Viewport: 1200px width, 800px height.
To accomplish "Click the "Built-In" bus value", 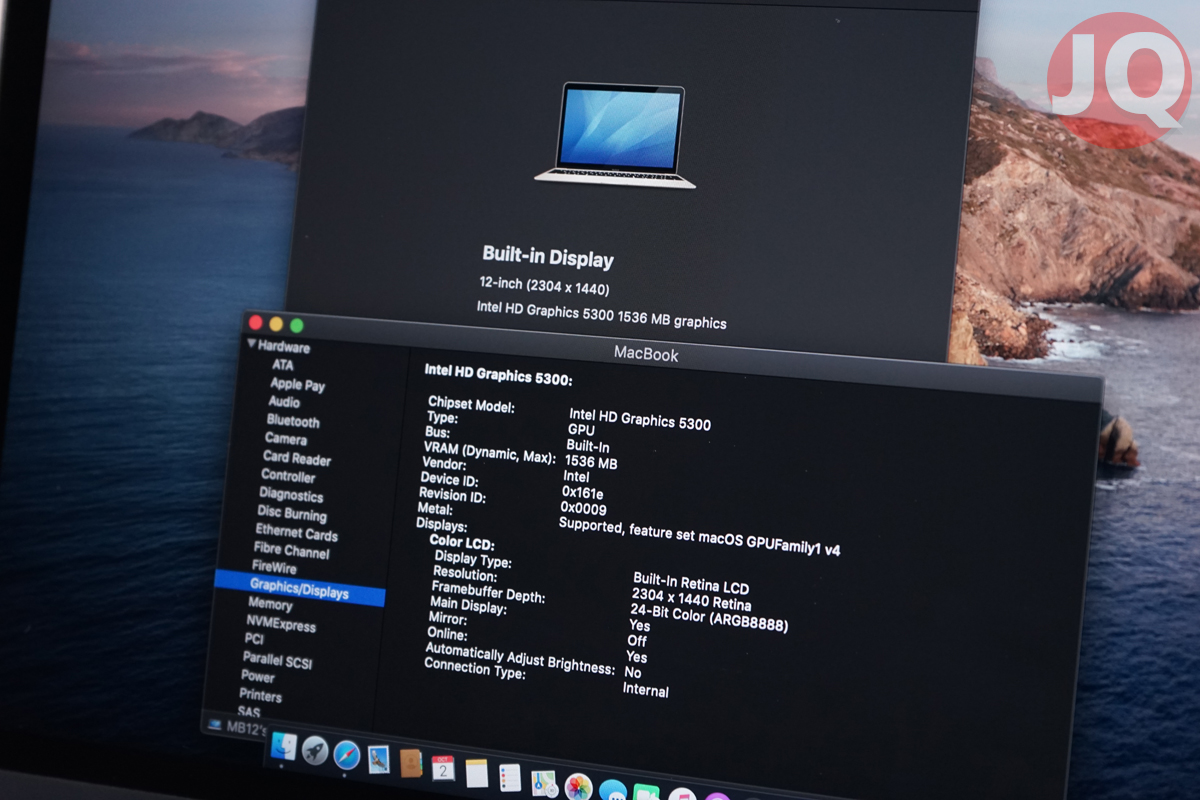I will coord(587,446).
